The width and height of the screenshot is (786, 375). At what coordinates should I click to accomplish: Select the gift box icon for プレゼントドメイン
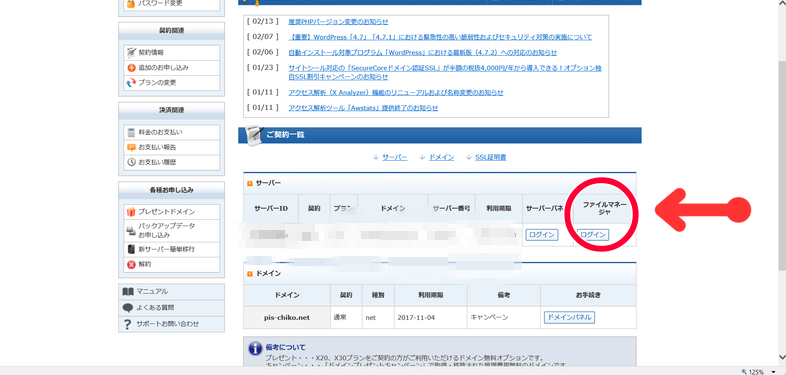click(131, 212)
